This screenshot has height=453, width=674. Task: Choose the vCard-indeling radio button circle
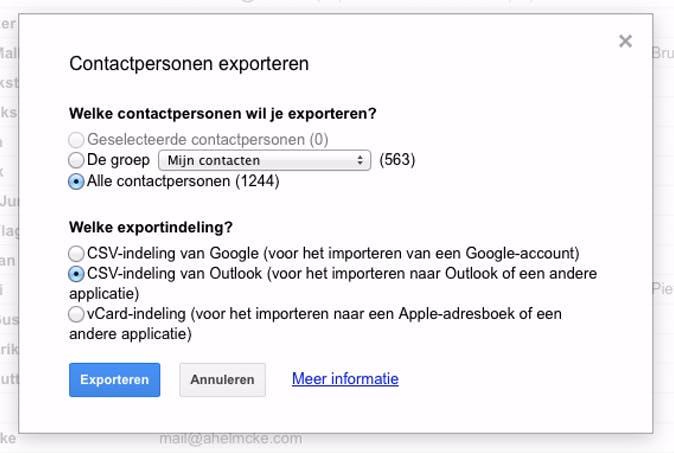coord(76,314)
